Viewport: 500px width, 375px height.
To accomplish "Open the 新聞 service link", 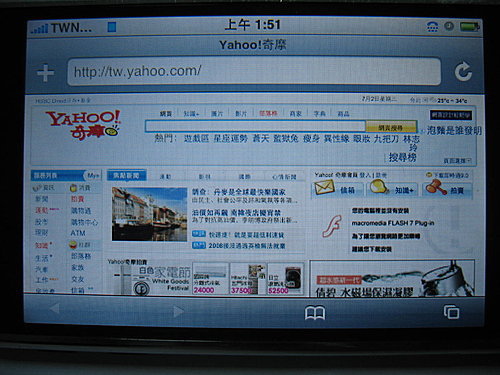I will [42, 199].
